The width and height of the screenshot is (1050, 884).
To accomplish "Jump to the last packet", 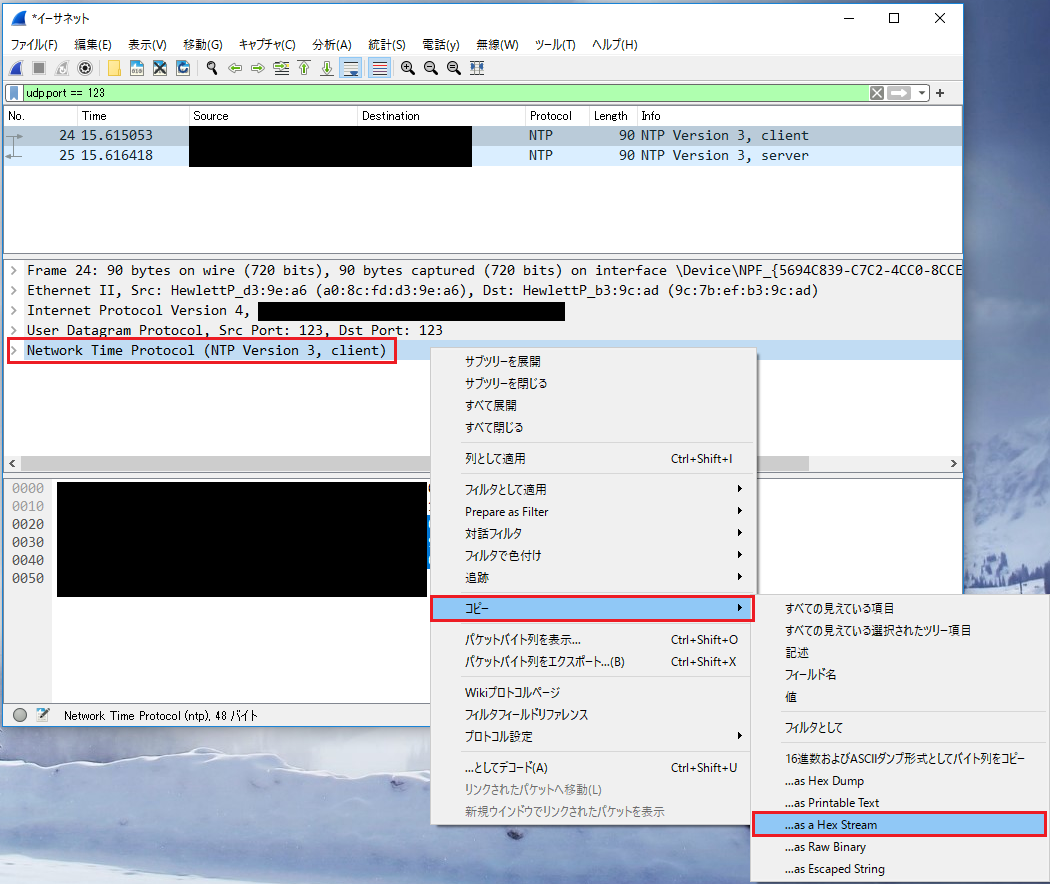I will [327, 68].
